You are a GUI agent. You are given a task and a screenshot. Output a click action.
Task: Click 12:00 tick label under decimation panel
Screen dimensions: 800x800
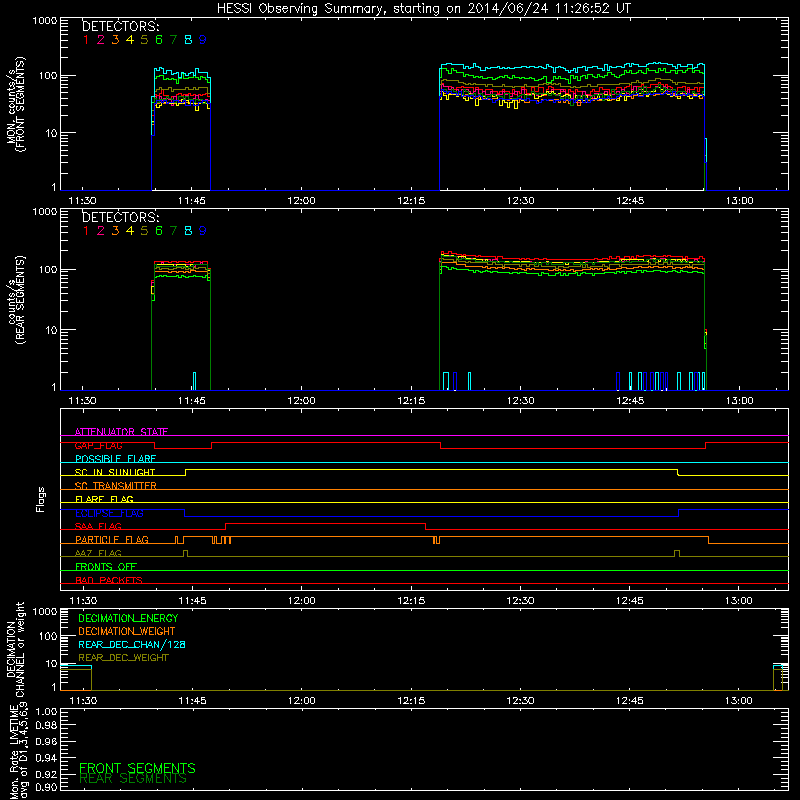click(302, 701)
